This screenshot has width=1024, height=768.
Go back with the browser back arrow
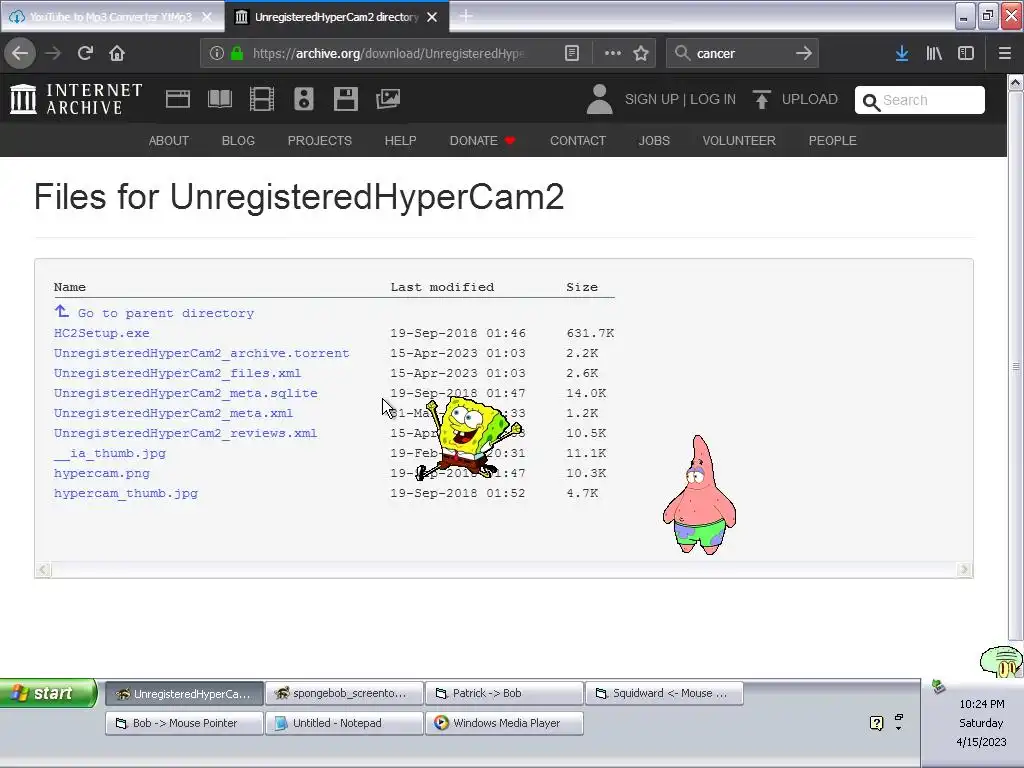(20, 53)
